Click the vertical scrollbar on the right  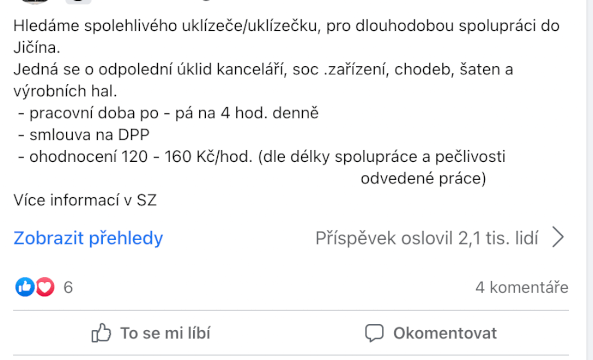click(589, 180)
